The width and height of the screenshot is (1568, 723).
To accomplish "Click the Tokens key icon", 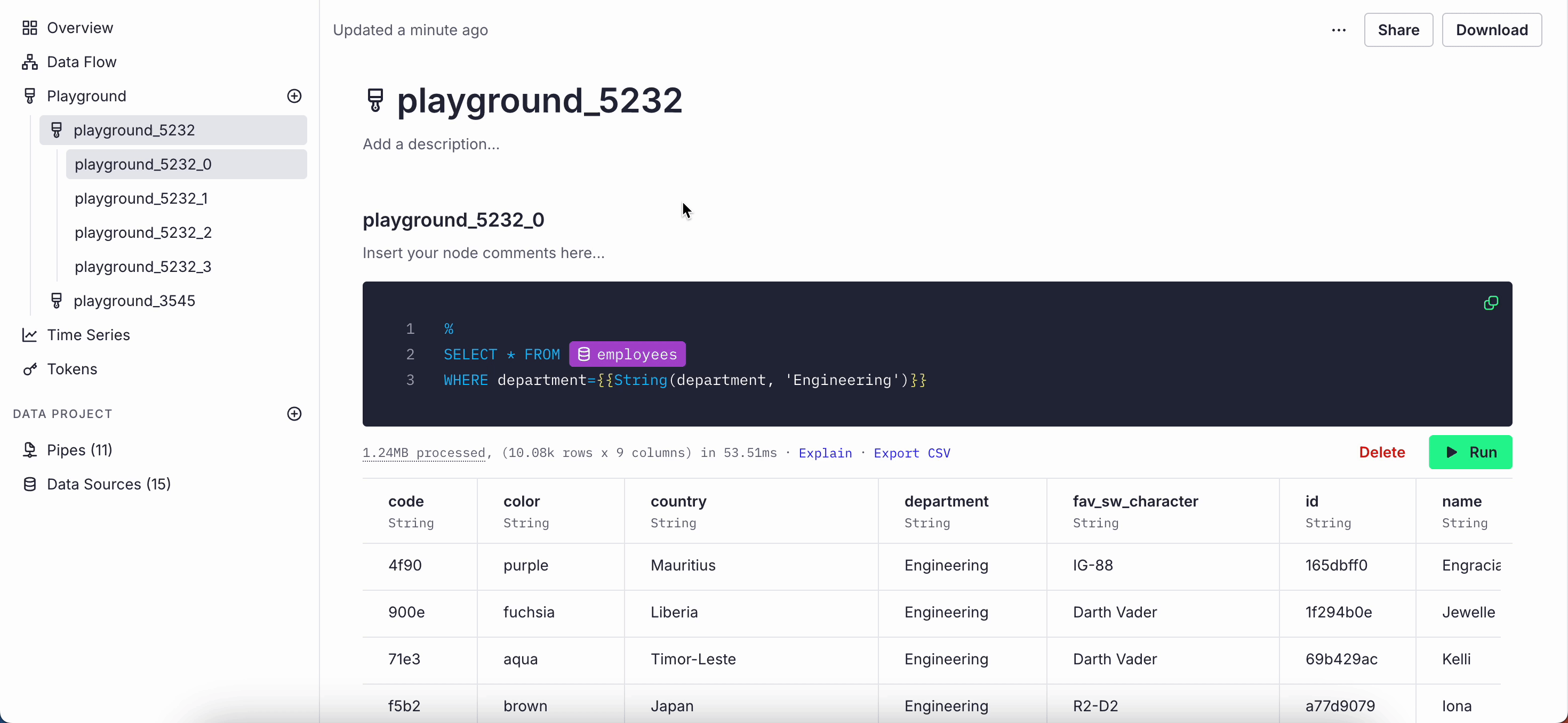I will click(x=29, y=369).
